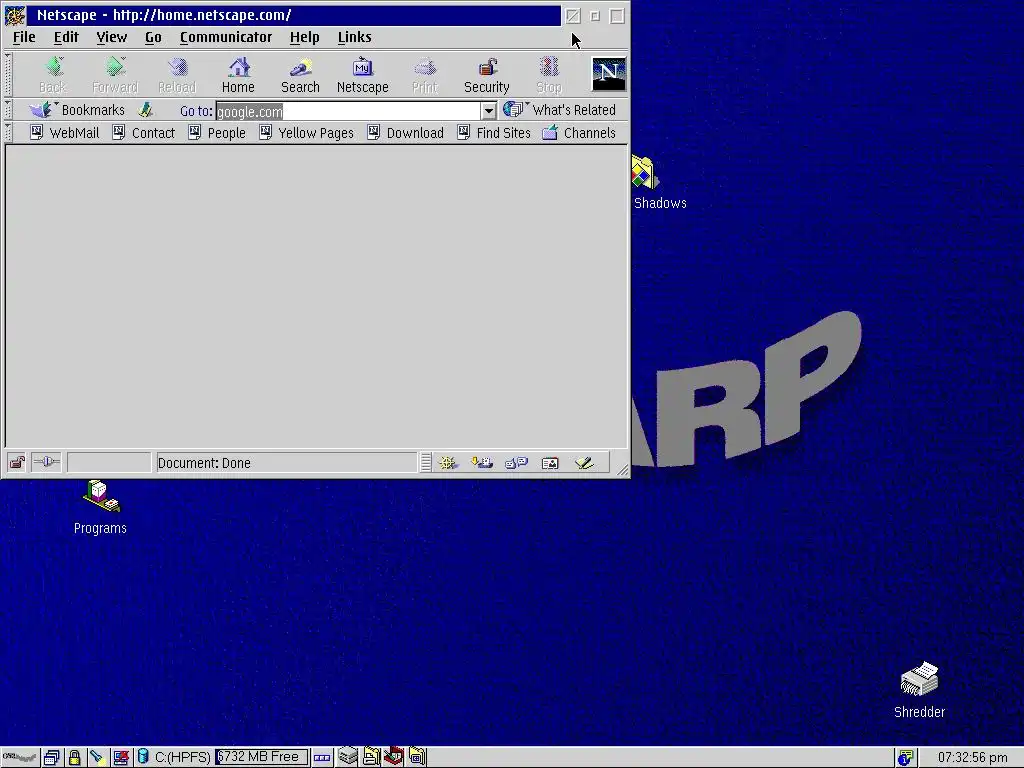The width and height of the screenshot is (1024, 768).
Task: Open the red toolbox WarpCenter icon
Action: click(x=394, y=756)
